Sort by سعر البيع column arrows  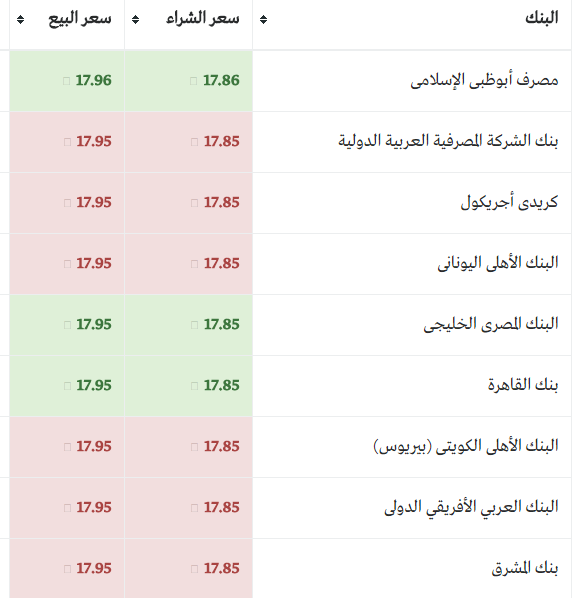[x=21, y=19]
